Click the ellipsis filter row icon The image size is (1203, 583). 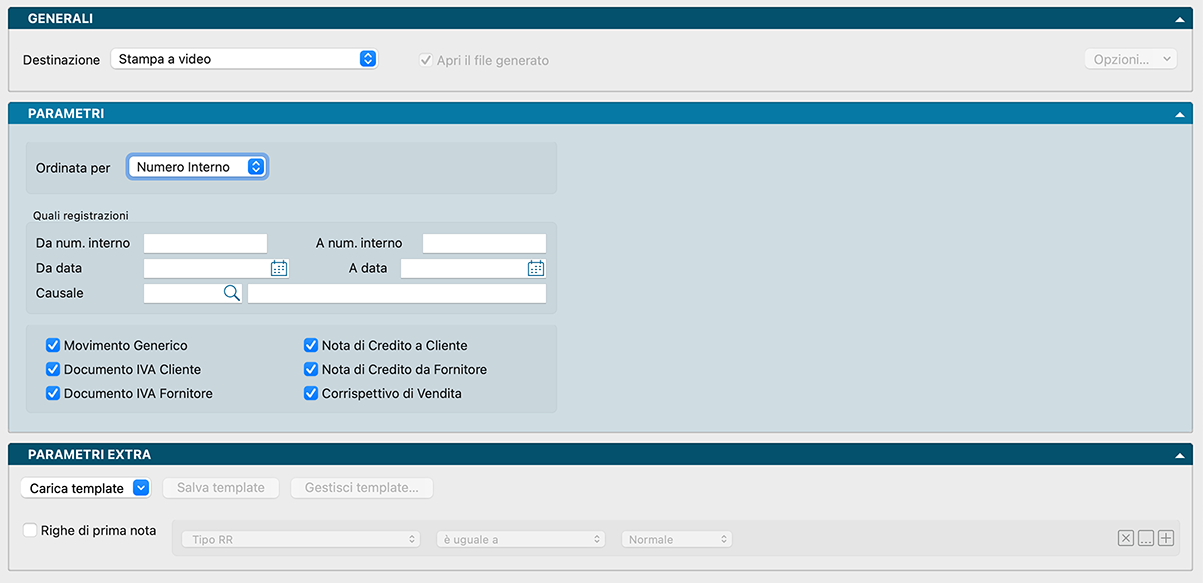(x=1146, y=539)
